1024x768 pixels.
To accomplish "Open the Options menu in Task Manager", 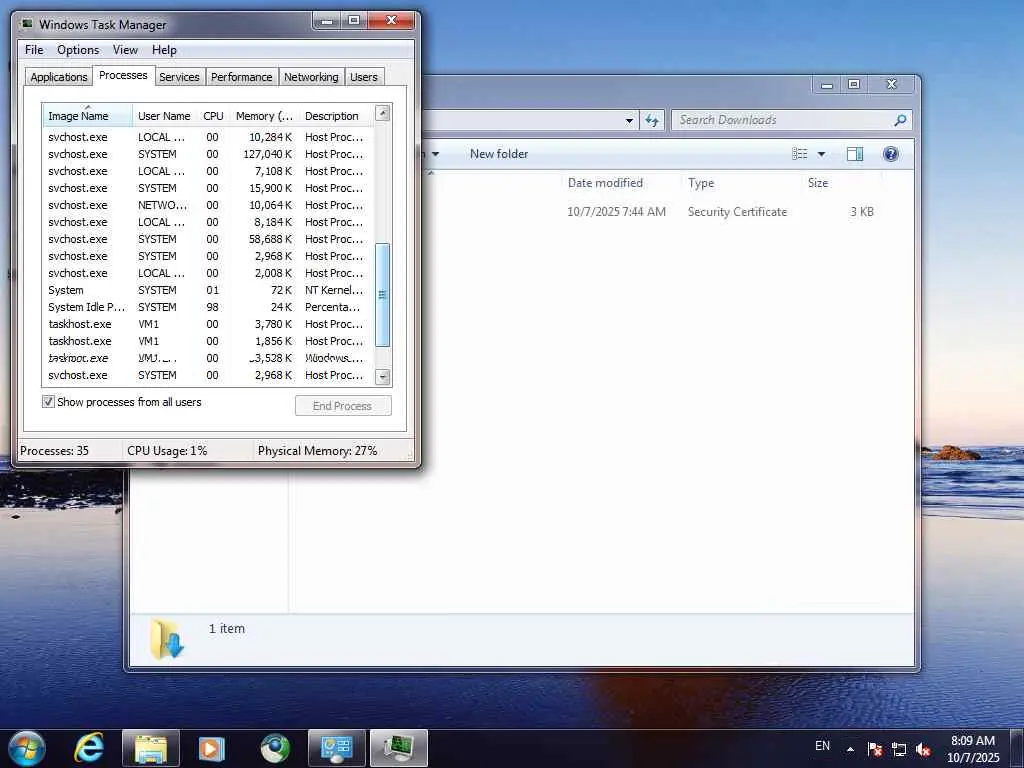I will pos(78,50).
